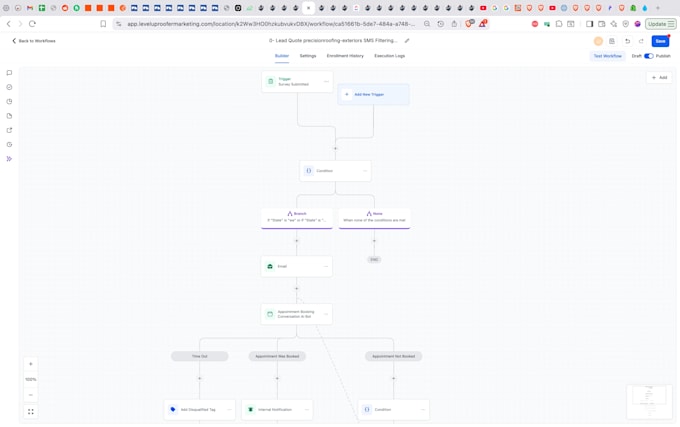Click the blue Save button

pyautogui.click(x=660, y=41)
